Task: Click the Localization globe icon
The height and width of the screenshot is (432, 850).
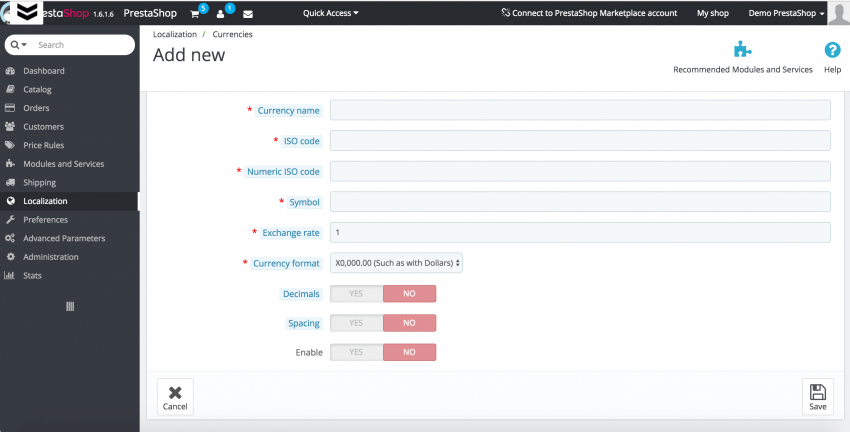Action: tap(10, 201)
